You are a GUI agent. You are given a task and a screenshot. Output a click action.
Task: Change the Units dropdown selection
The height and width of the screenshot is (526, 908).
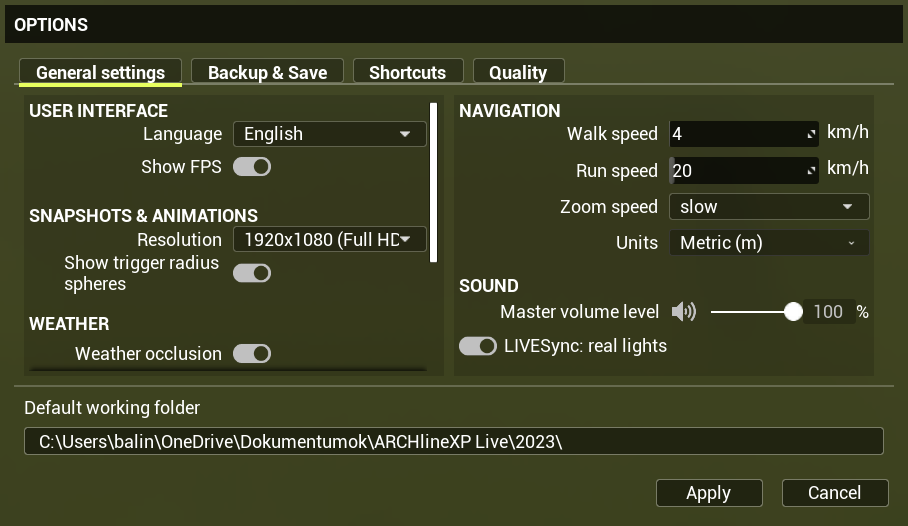coord(768,243)
